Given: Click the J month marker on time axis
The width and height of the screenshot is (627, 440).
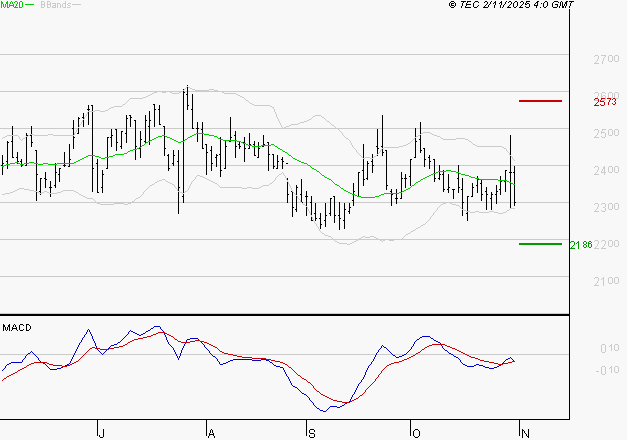Looking at the screenshot, I should pyautogui.click(x=102, y=433).
